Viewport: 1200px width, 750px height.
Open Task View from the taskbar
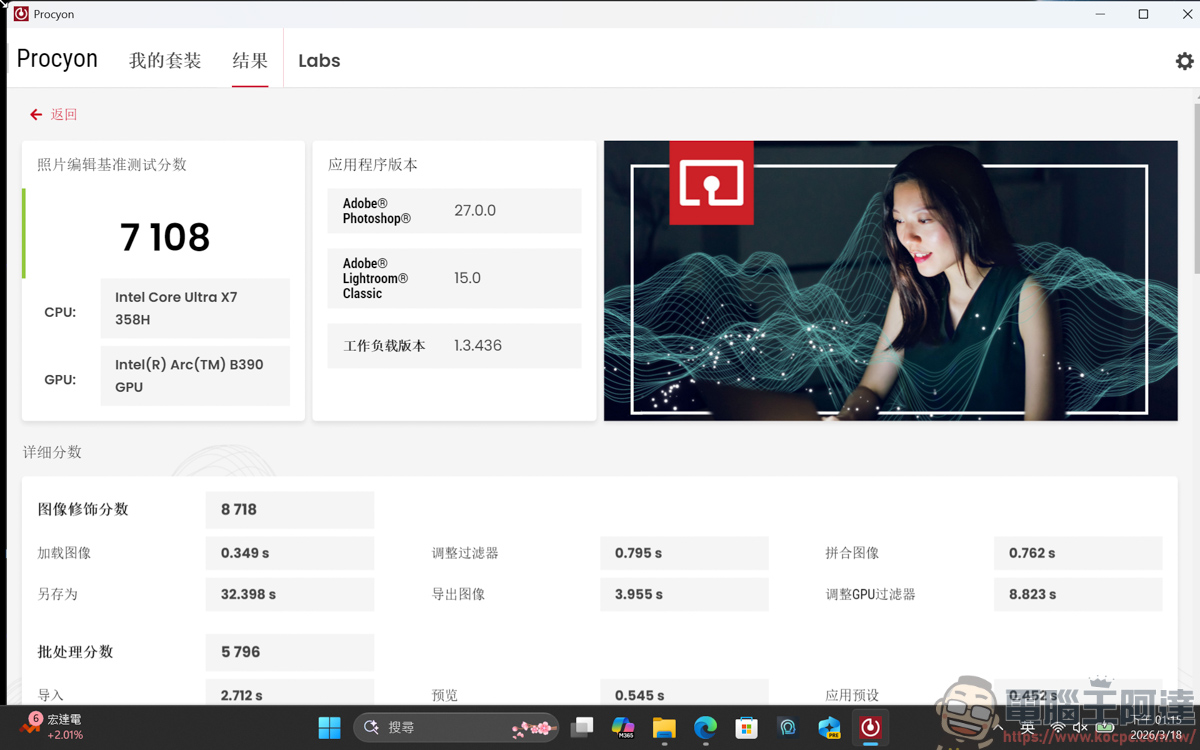click(x=583, y=728)
